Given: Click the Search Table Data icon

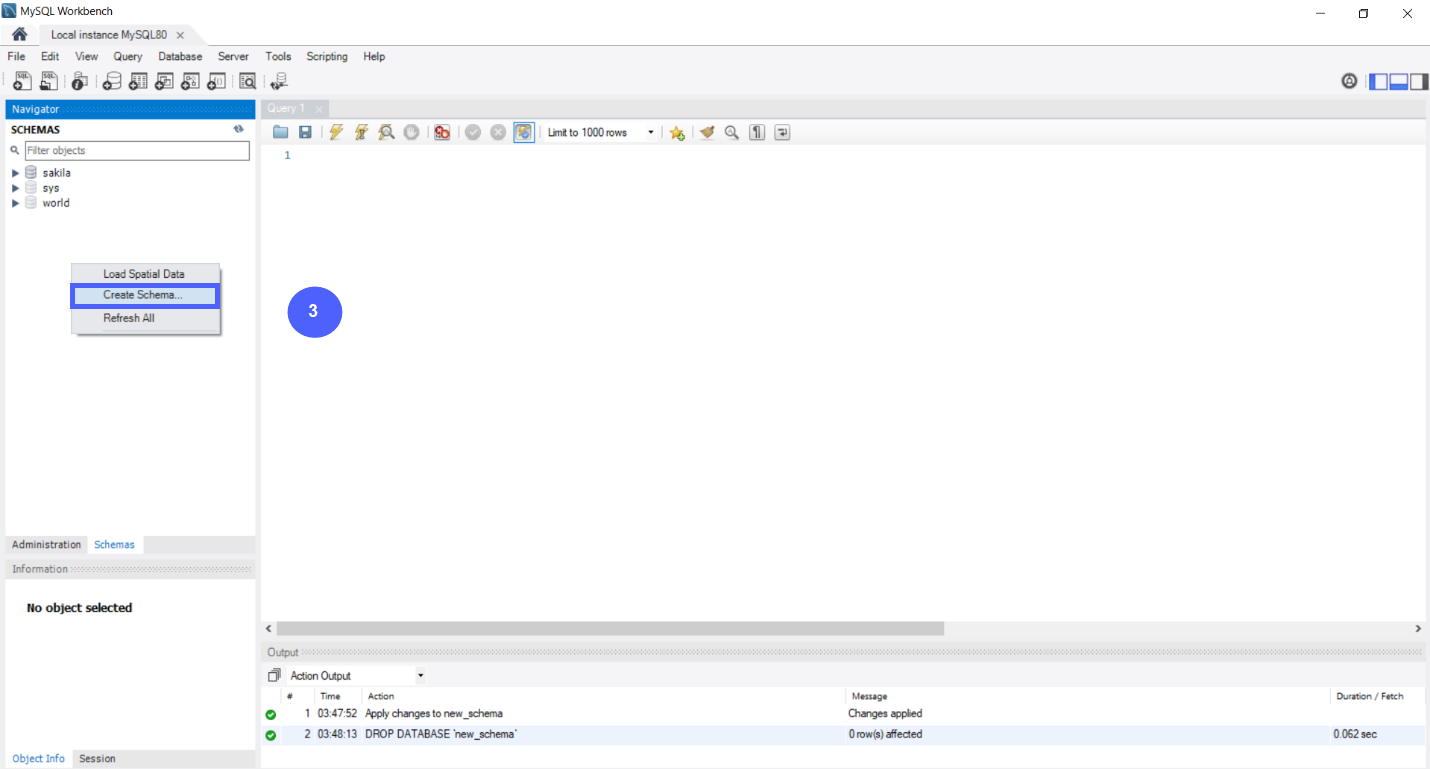Looking at the screenshot, I should point(247,81).
